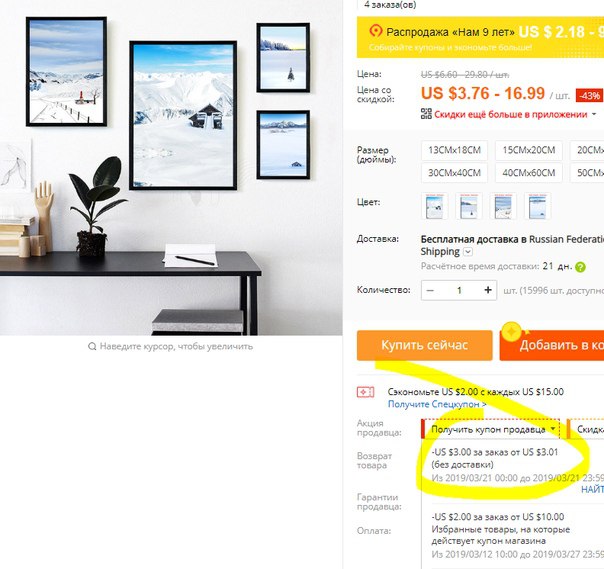Select the first color variant thumbnail

[435, 206]
